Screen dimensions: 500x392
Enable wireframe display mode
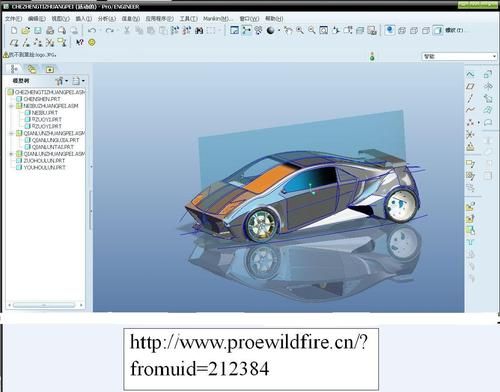pyautogui.click(x=402, y=31)
